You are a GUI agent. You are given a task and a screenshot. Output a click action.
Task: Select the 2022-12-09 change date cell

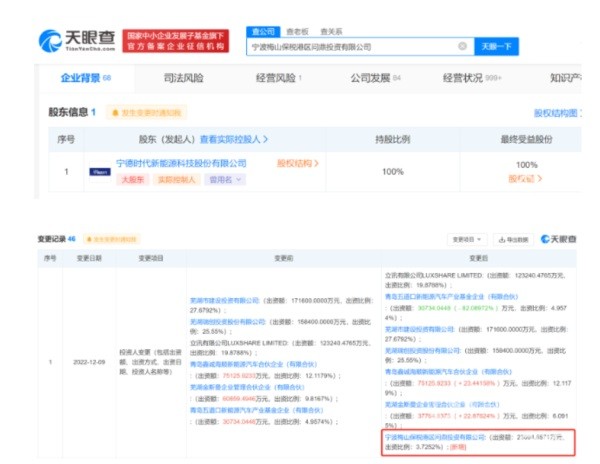click(89, 362)
